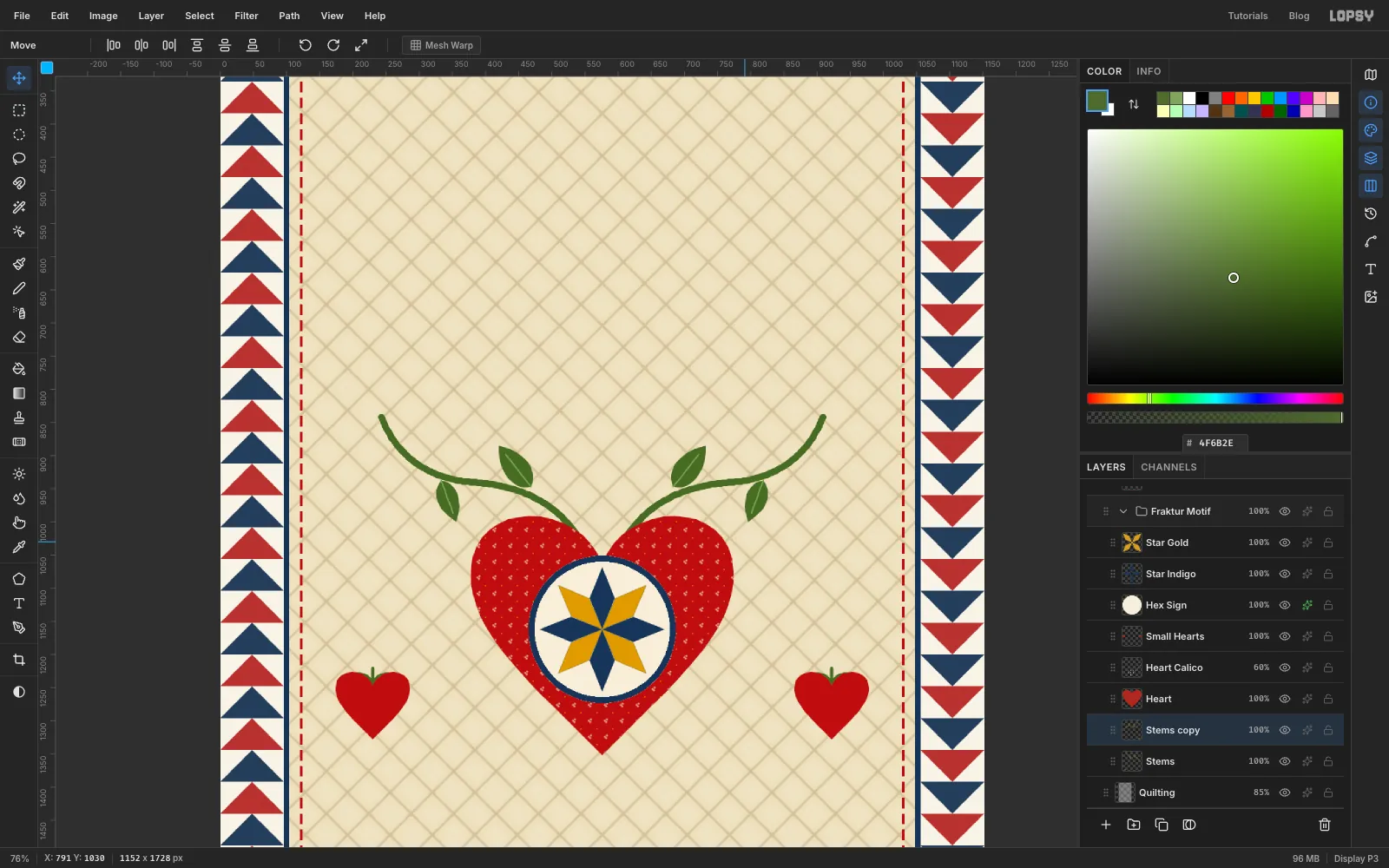Toggle visibility of the Quilting layer
Viewport: 1389px width, 868px height.
pos(1285,792)
